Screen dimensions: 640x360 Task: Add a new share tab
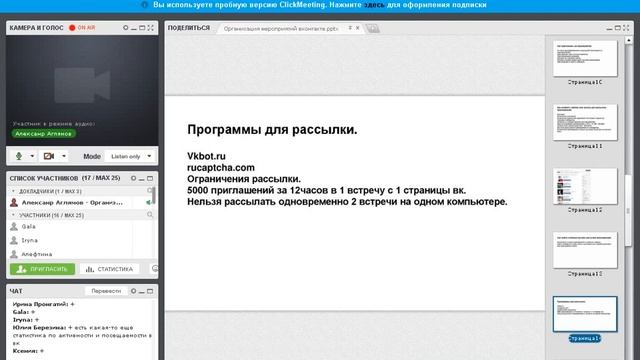tap(372, 28)
